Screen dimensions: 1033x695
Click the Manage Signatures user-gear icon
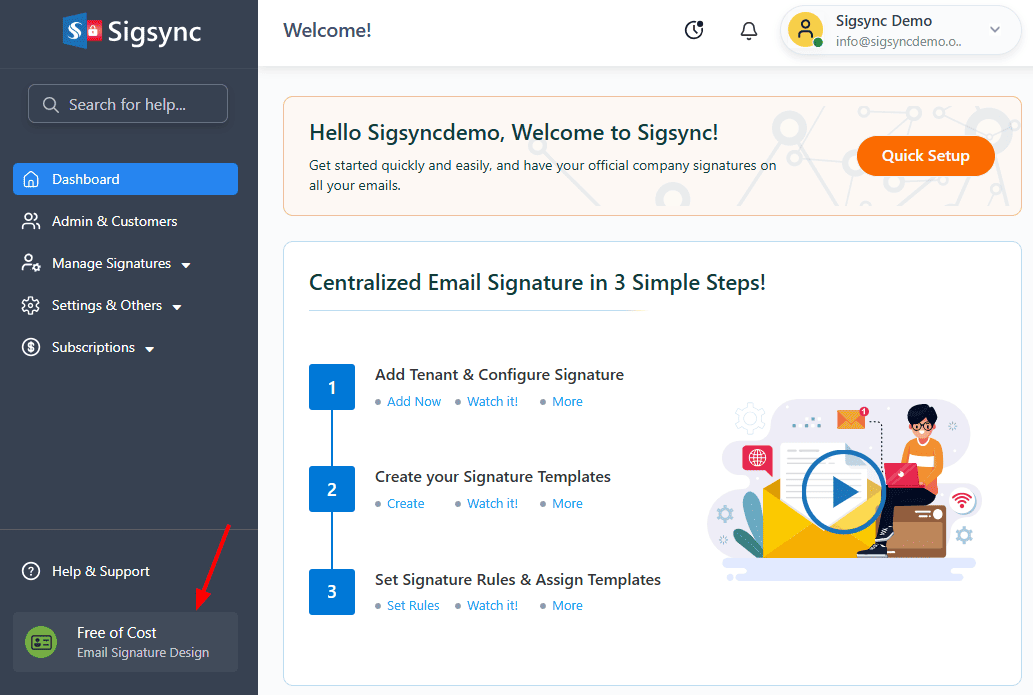[x=31, y=263]
